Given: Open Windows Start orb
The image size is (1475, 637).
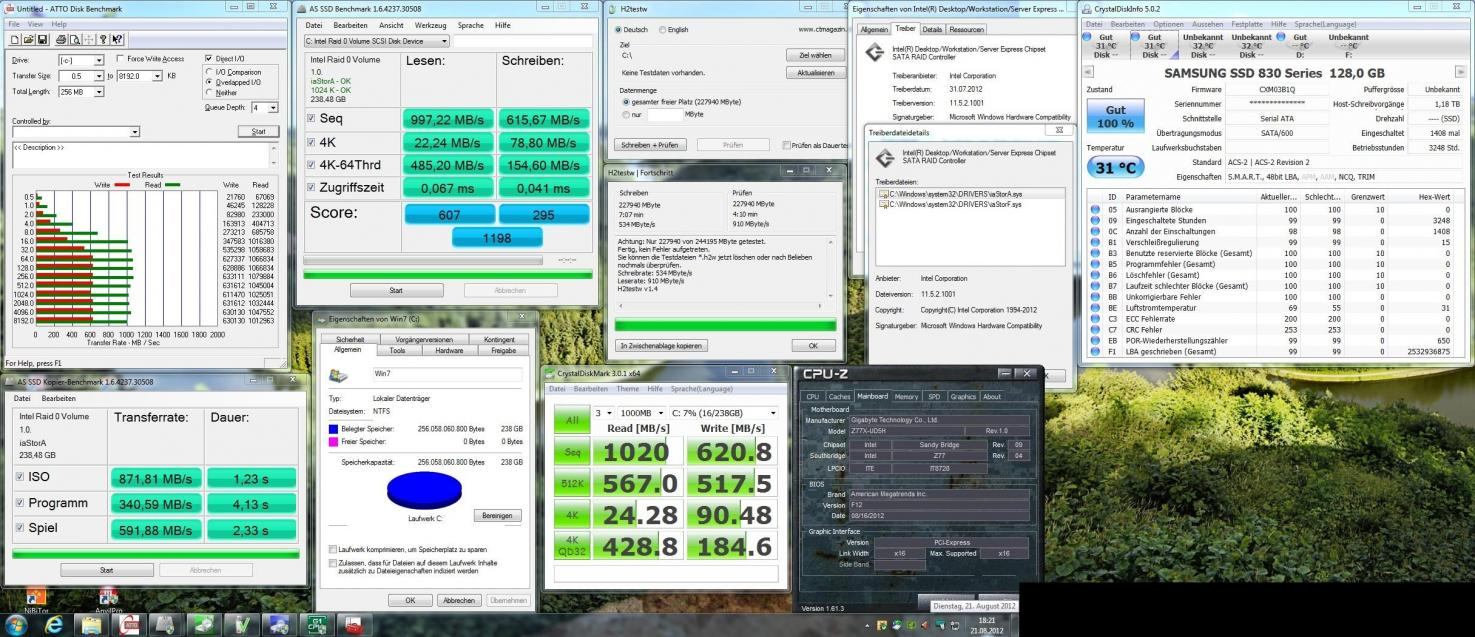Looking at the screenshot, I should (x=16, y=625).
